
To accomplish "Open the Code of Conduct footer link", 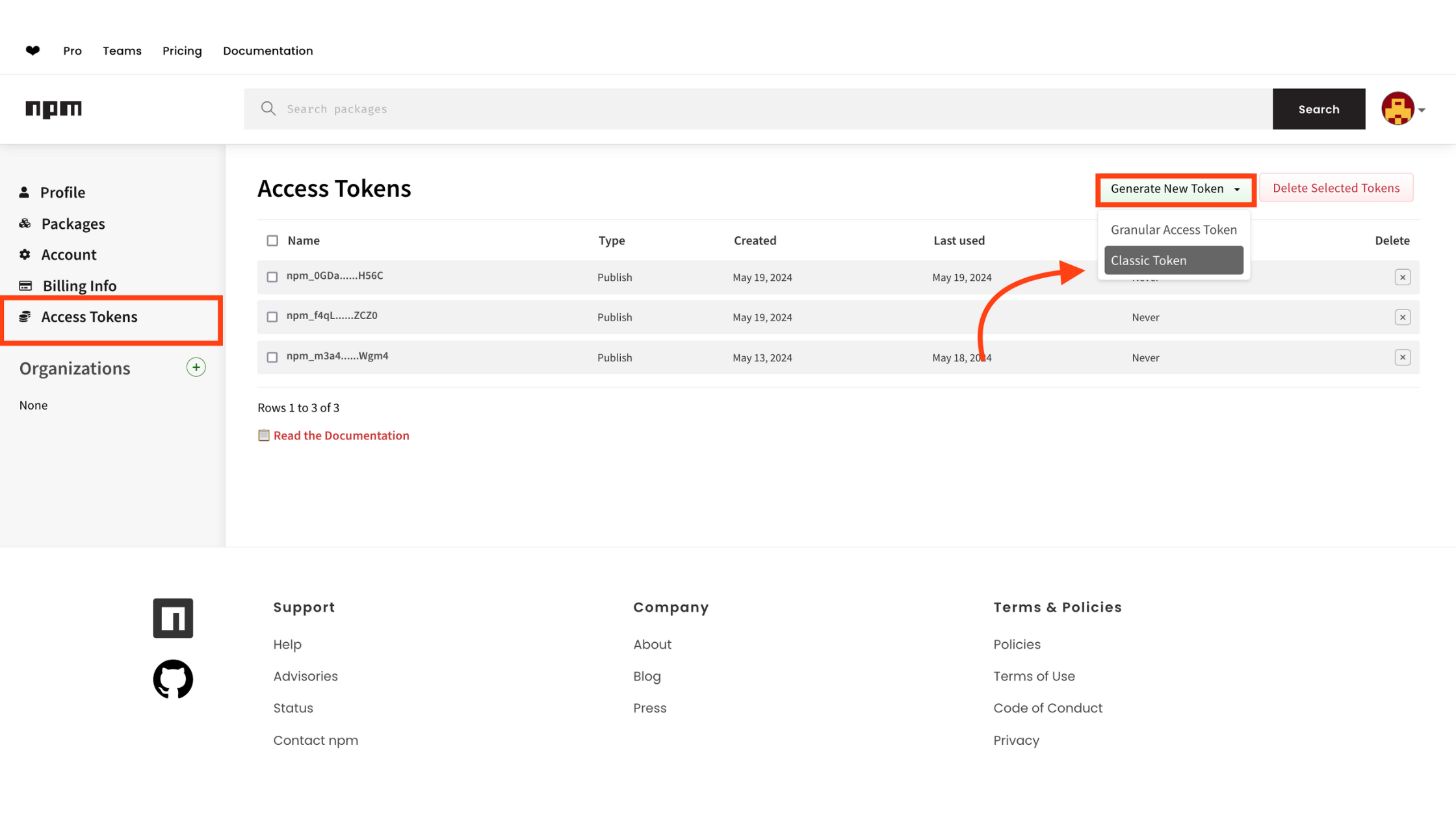I will (1047, 708).
